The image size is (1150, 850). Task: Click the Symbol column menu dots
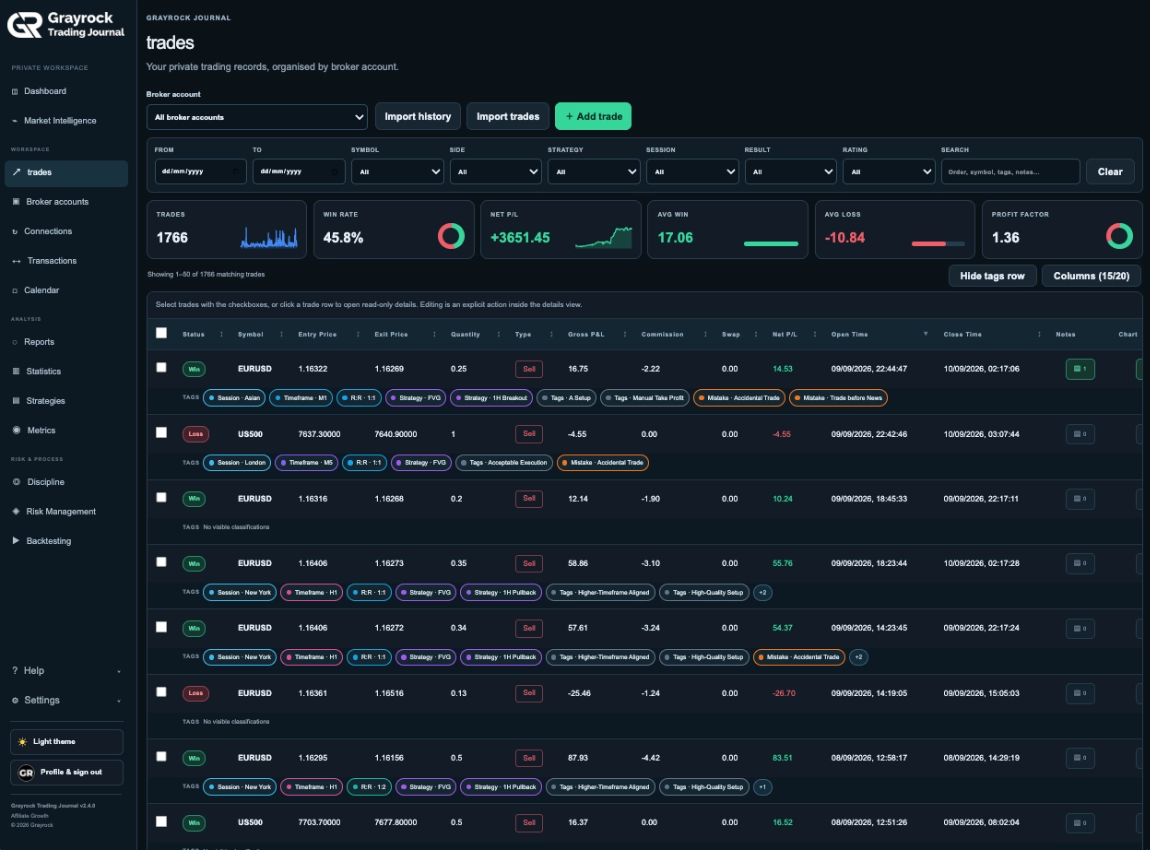click(x=282, y=334)
